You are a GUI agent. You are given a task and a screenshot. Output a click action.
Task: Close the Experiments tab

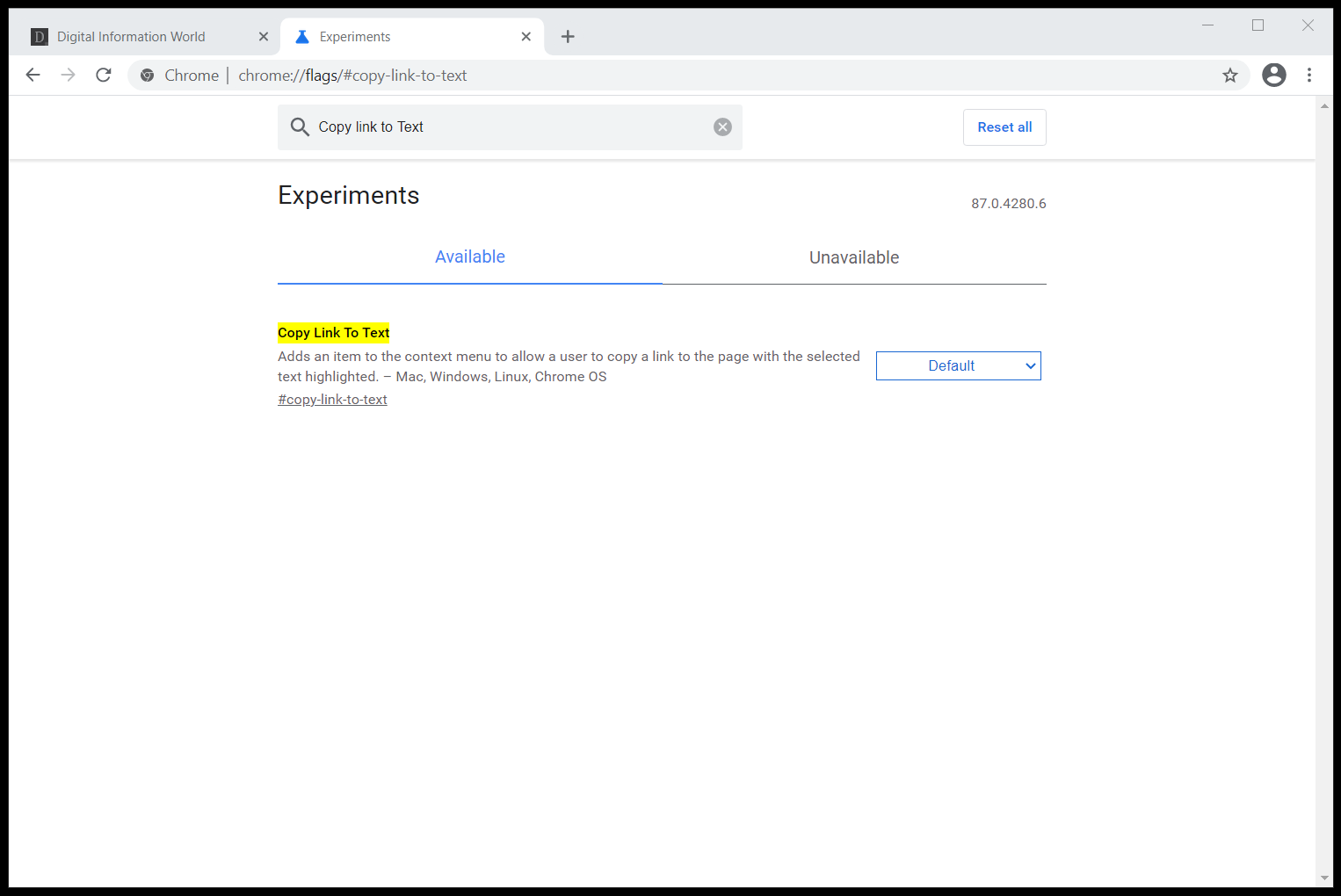pyautogui.click(x=526, y=36)
